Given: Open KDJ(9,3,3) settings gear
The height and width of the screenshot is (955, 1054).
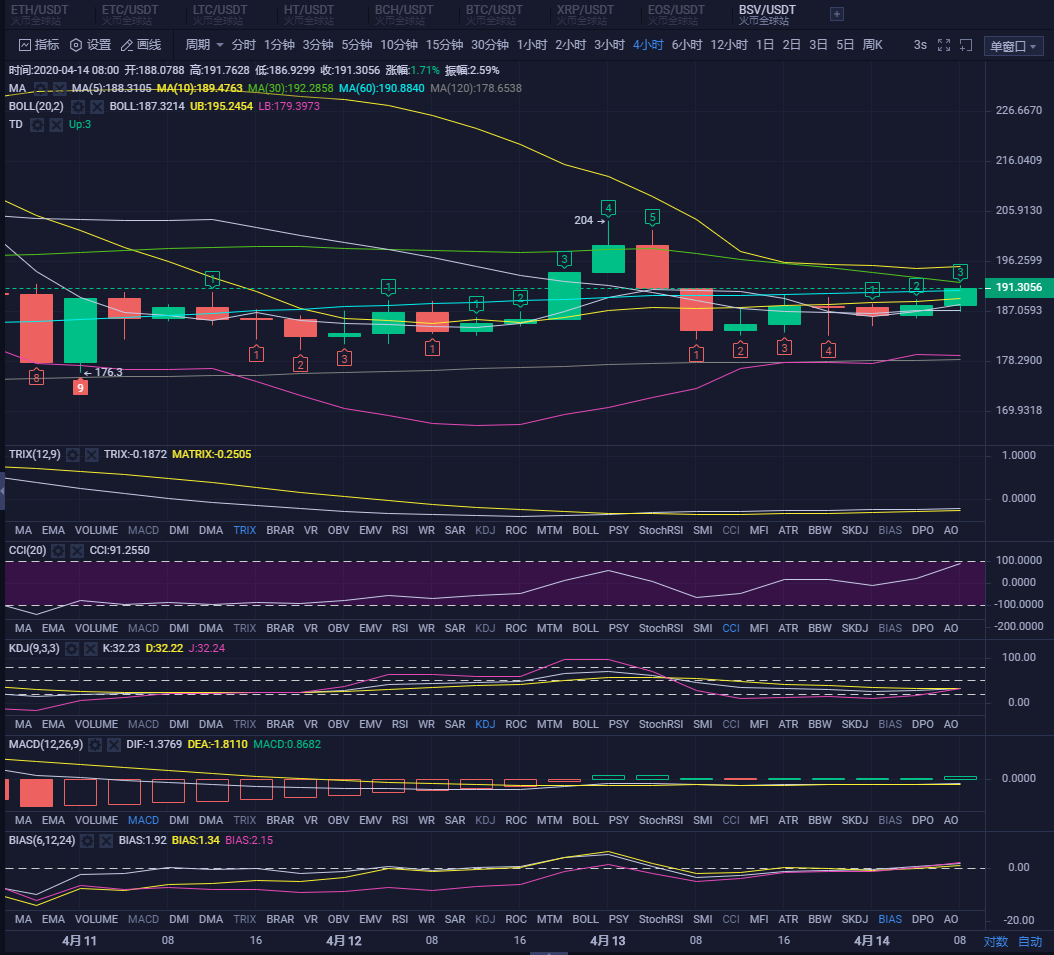Looking at the screenshot, I should coord(72,649).
